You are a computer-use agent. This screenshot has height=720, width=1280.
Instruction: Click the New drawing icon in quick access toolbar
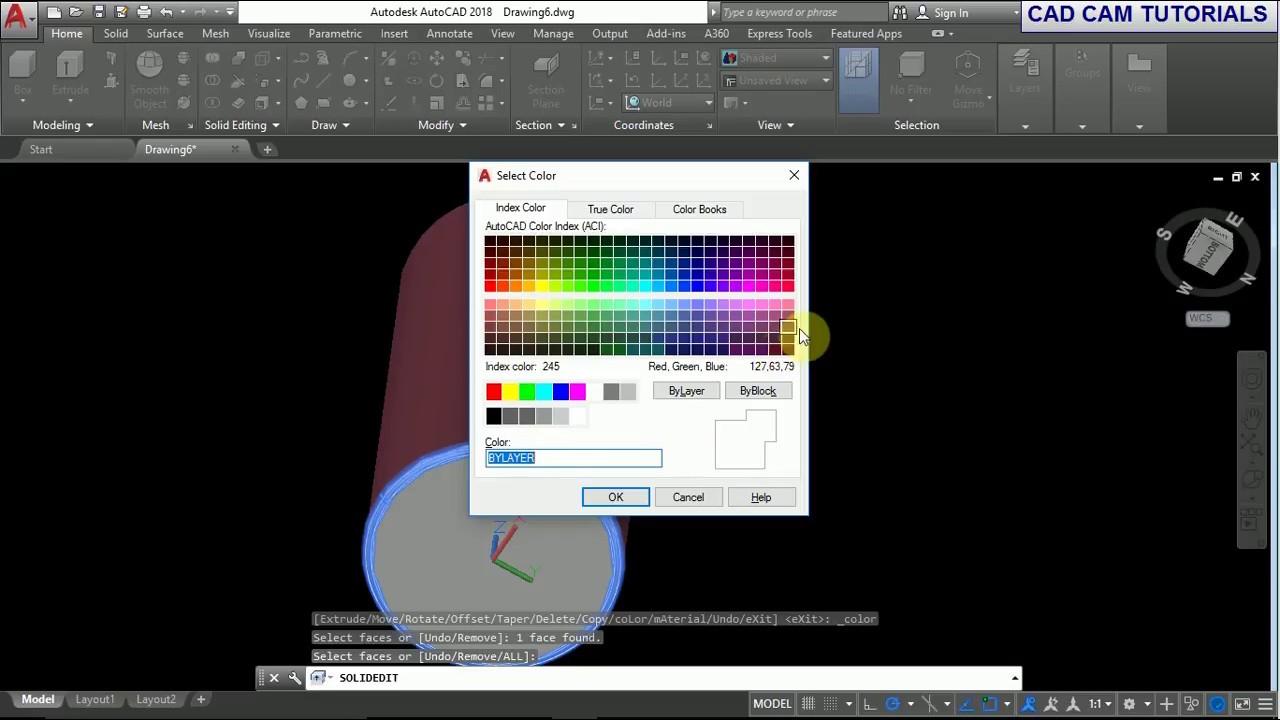54,12
